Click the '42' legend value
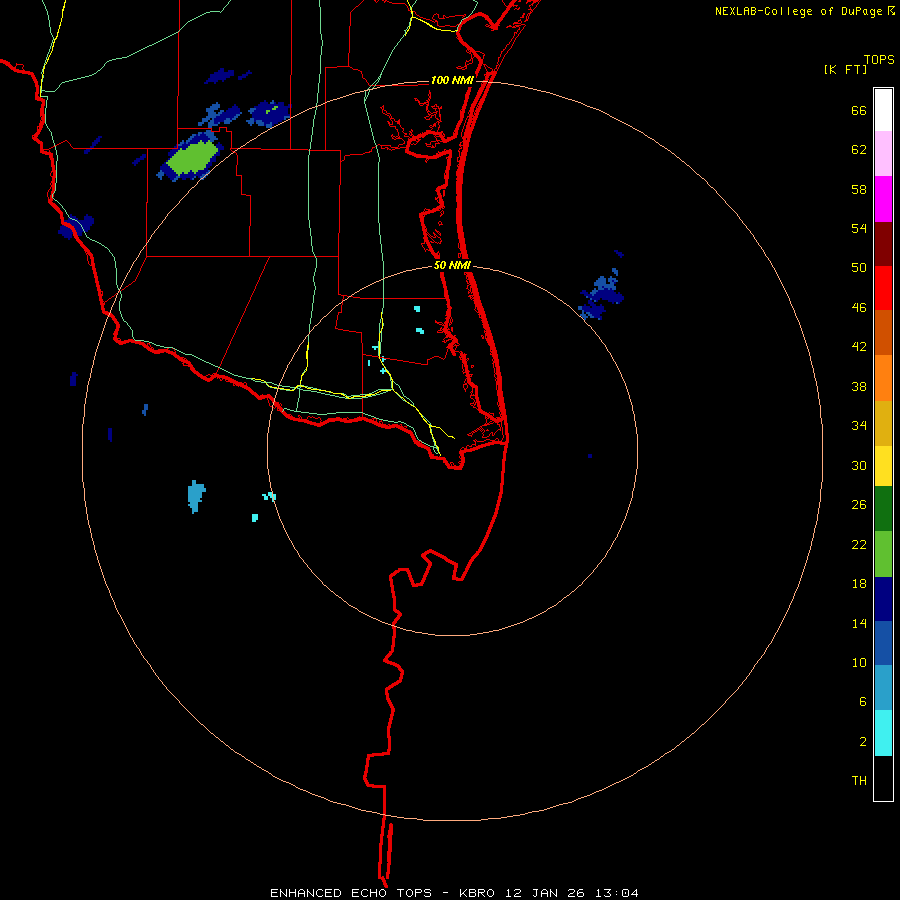The image size is (900, 900). tap(859, 347)
